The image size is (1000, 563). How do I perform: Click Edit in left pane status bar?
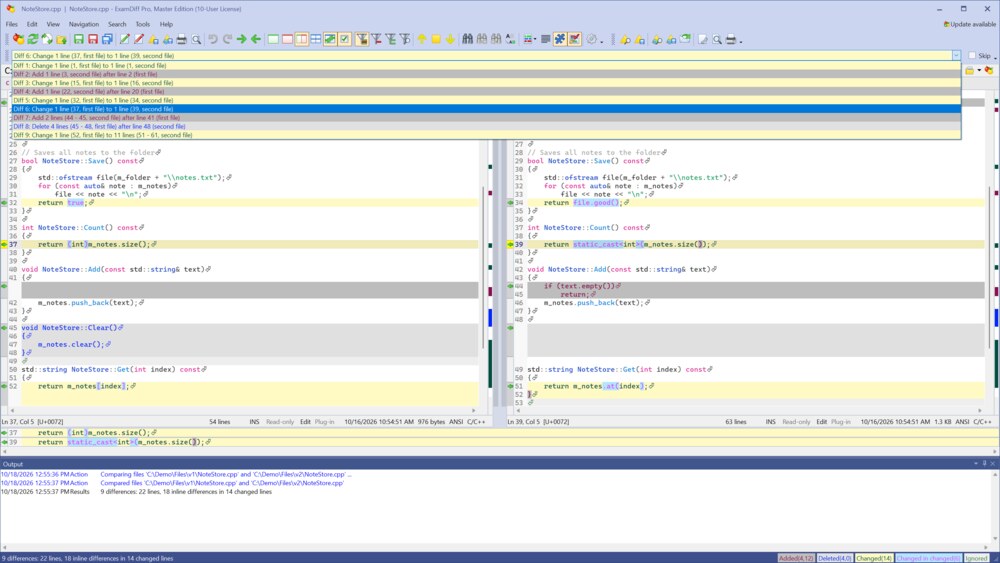305,421
